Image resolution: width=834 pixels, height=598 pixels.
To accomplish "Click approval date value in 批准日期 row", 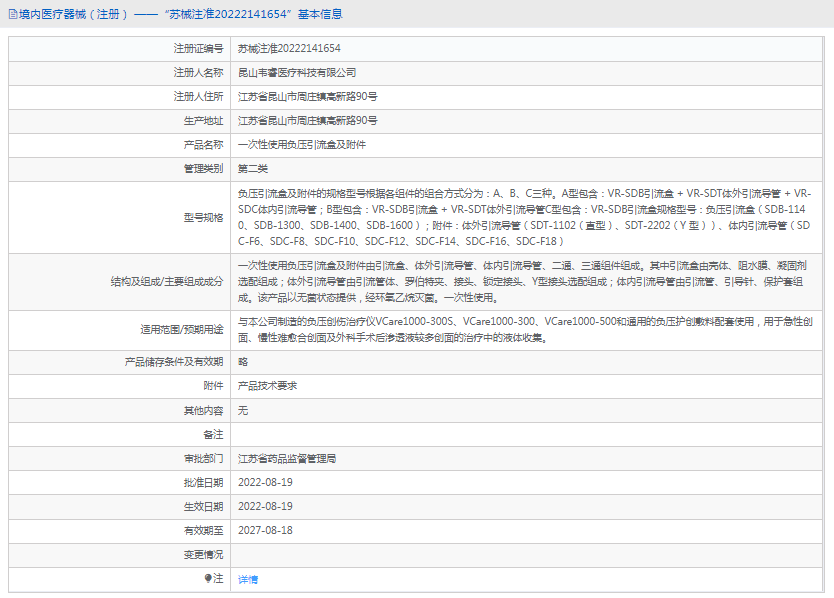I will click(265, 483).
